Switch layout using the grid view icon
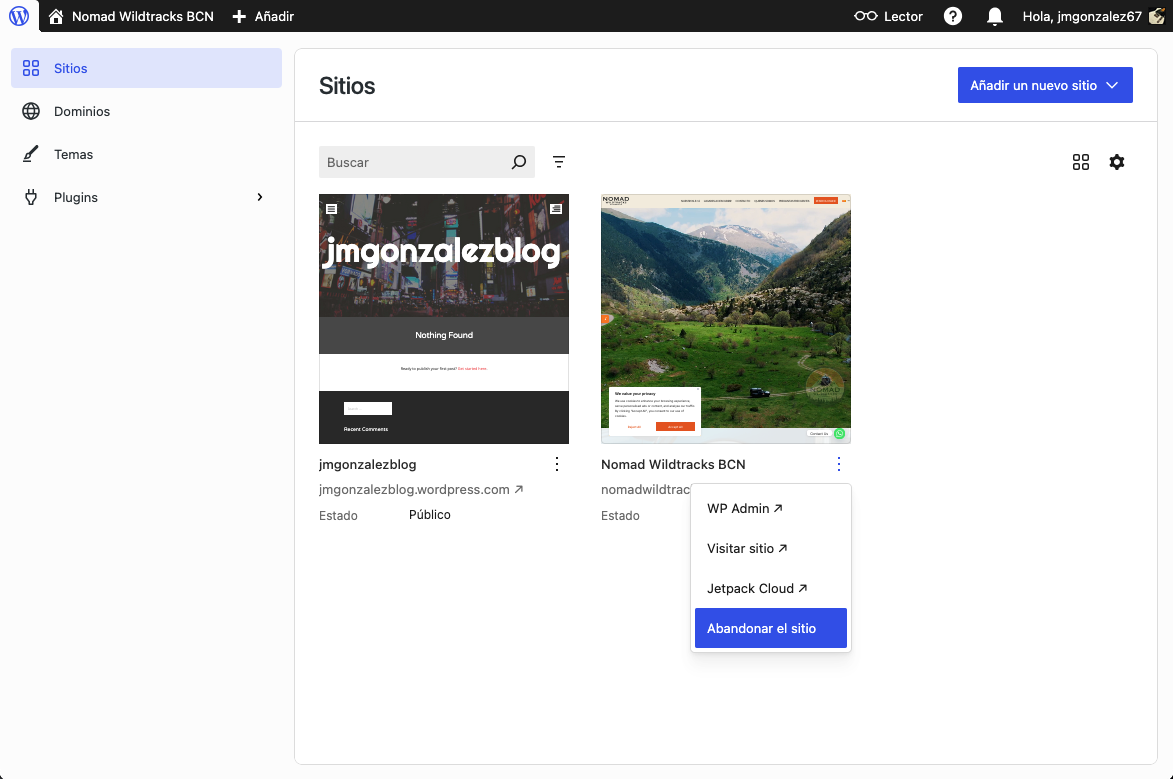The height and width of the screenshot is (779, 1173). pos(1080,162)
